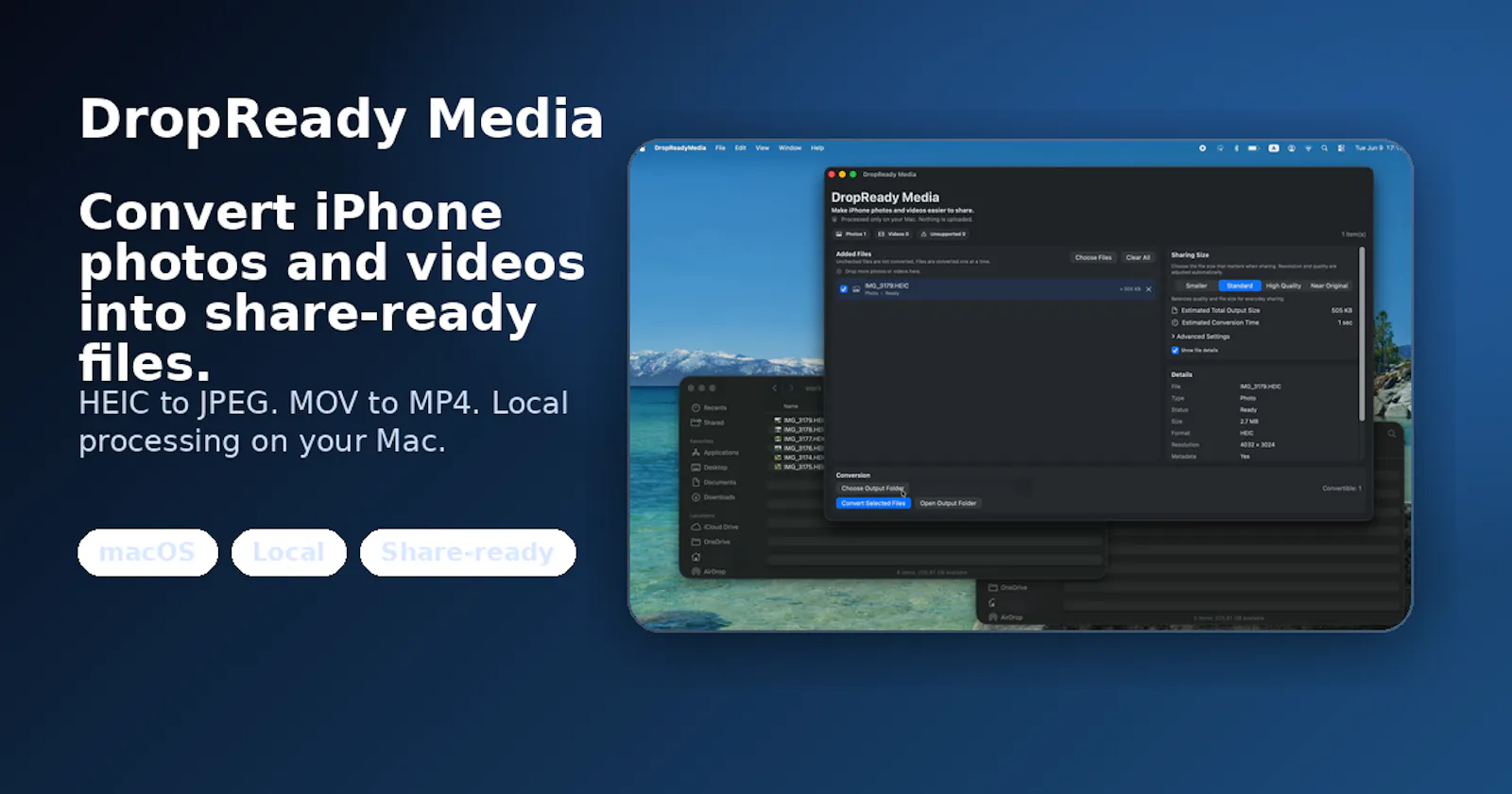The width and height of the screenshot is (1512, 794).
Task: Open Spotlight search from the menu bar
Action: click(x=1324, y=147)
